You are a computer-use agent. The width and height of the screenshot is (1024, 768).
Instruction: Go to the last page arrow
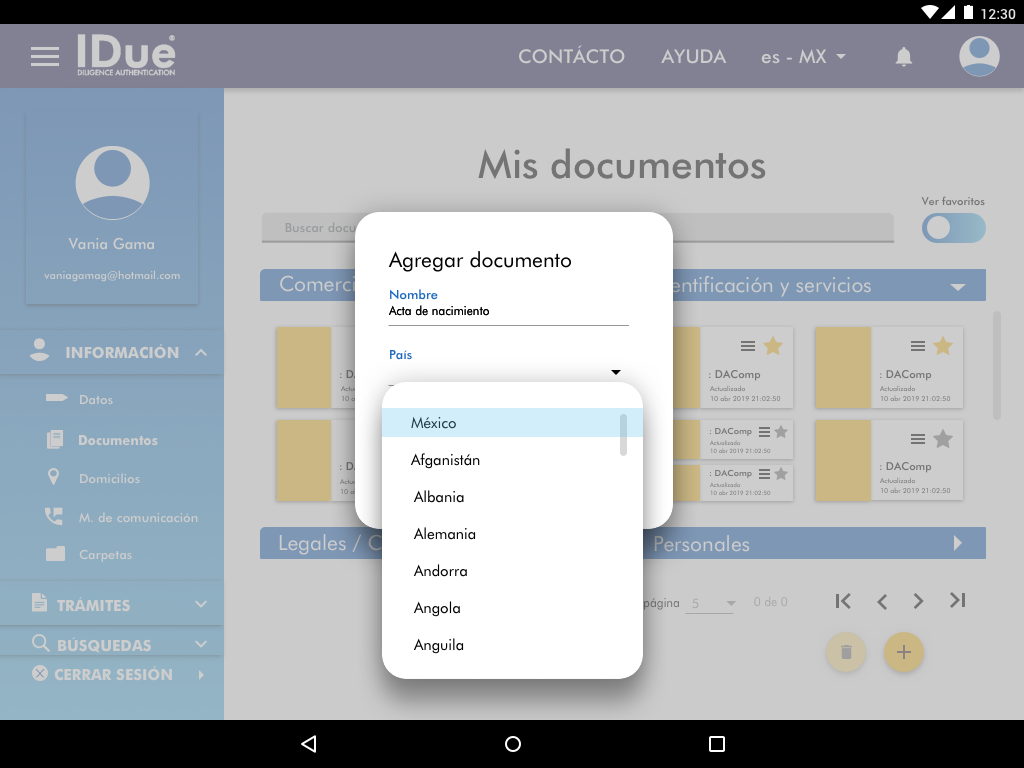coord(957,601)
